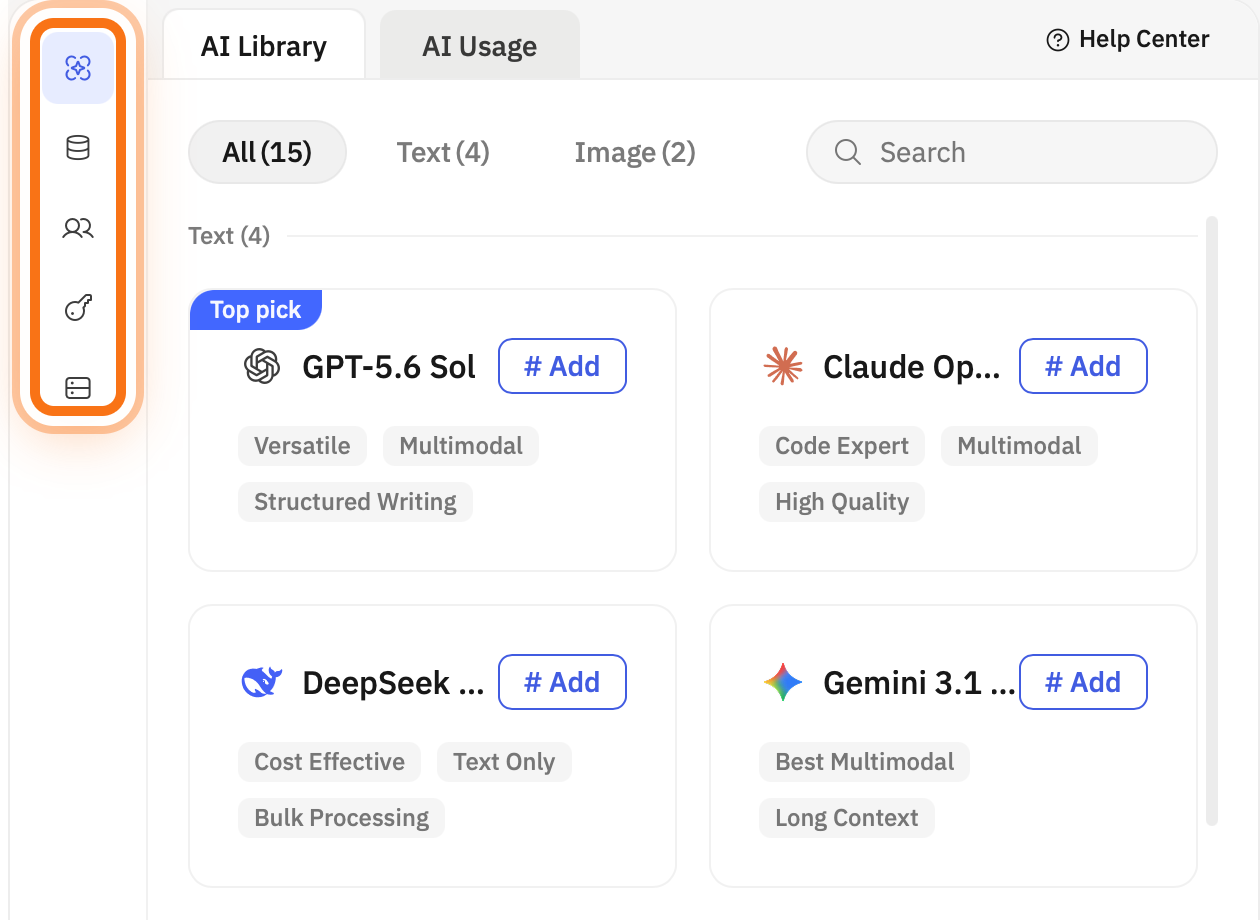Add the DeepSeek model
This screenshot has height=920, width=1260.
click(562, 682)
